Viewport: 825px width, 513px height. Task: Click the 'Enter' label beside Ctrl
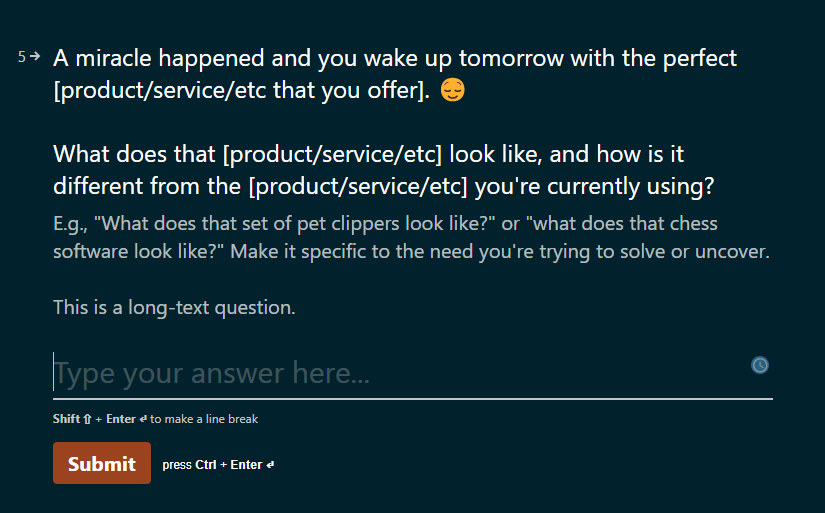(246, 465)
